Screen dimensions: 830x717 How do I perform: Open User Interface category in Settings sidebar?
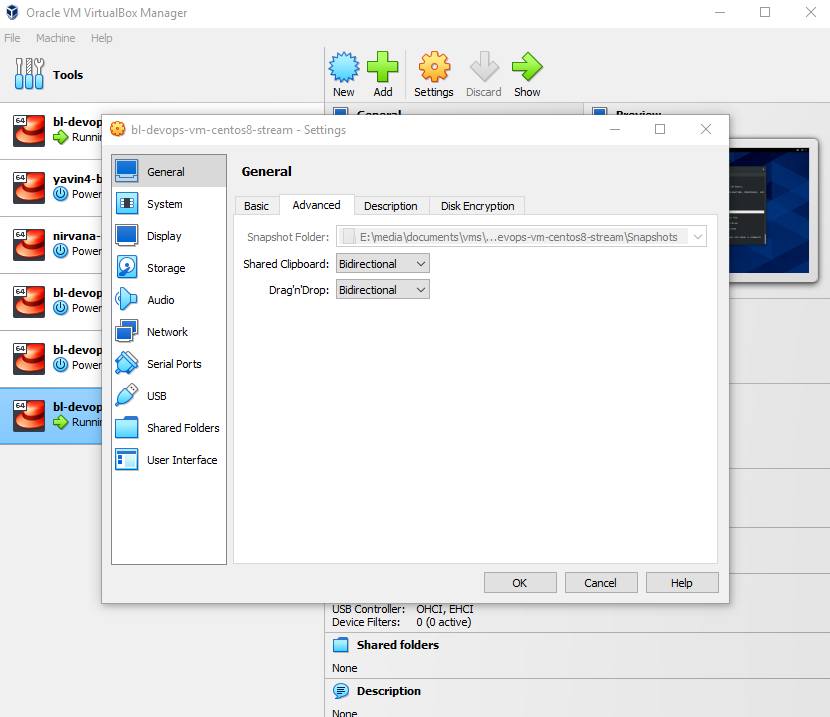(x=169, y=460)
